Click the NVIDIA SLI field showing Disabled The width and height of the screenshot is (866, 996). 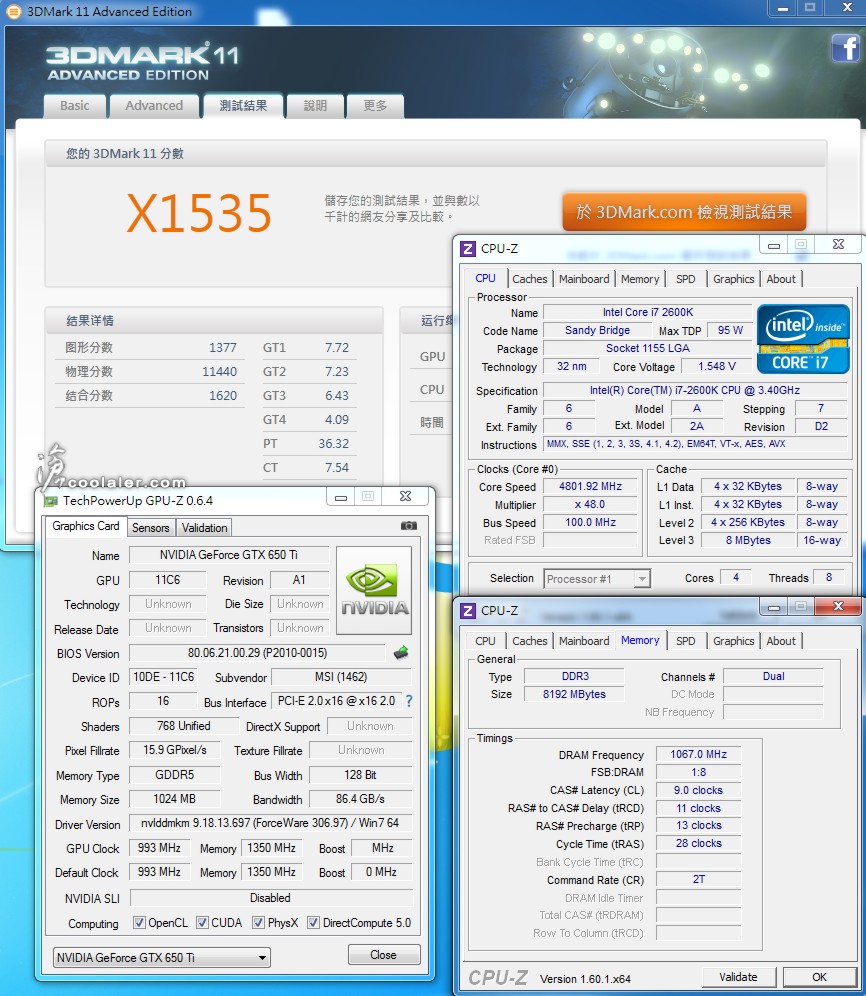coord(271,898)
